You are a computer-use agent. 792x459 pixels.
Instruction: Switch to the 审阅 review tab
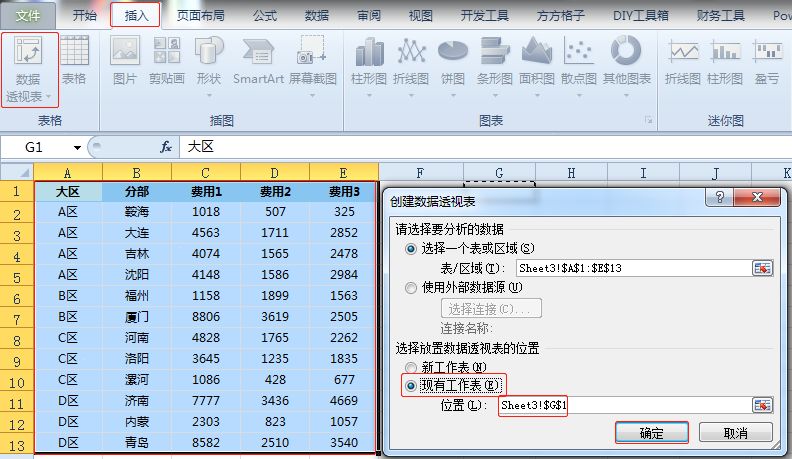[369, 15]
